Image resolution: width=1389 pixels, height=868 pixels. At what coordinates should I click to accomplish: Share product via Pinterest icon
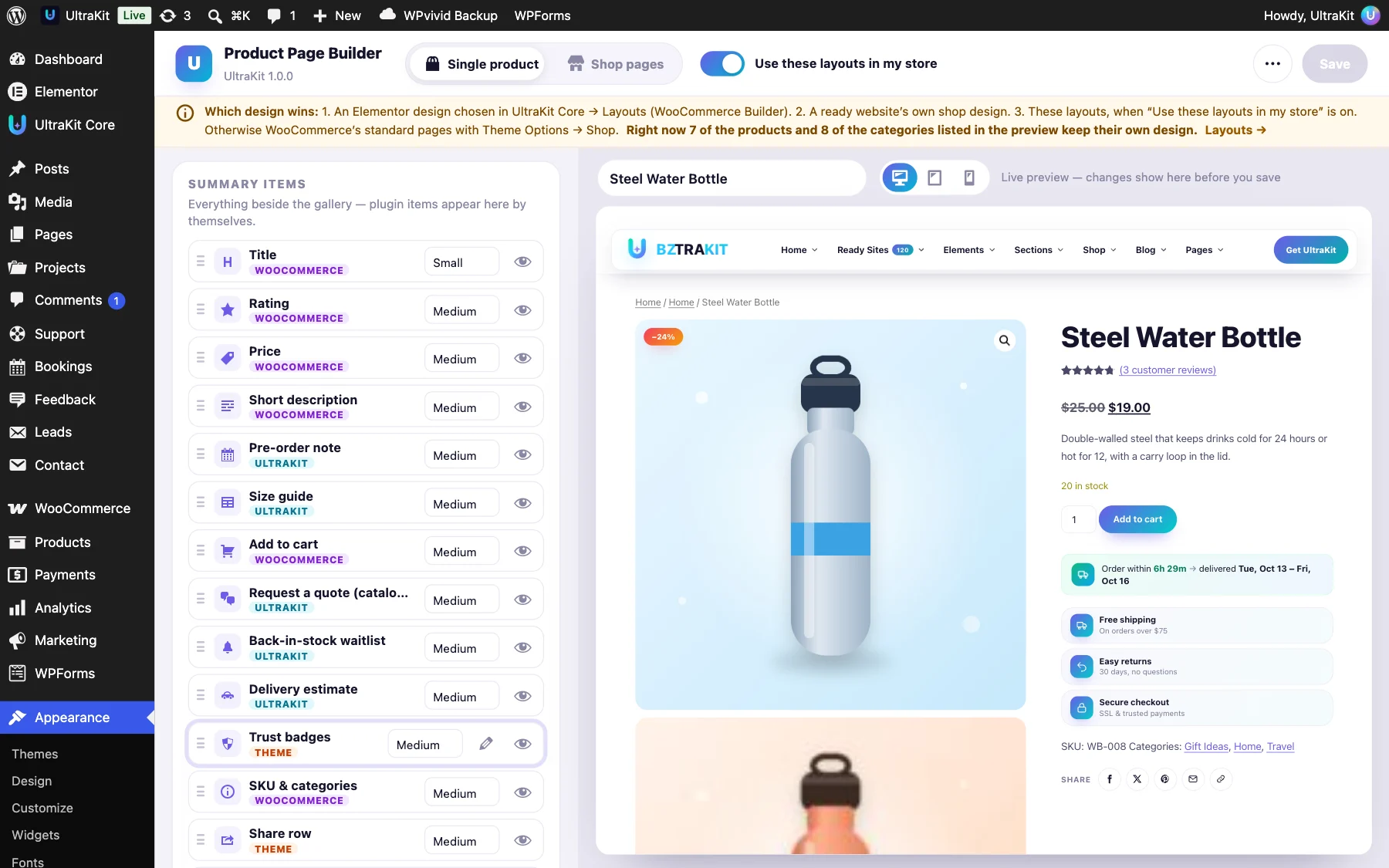click(1164, 779)
